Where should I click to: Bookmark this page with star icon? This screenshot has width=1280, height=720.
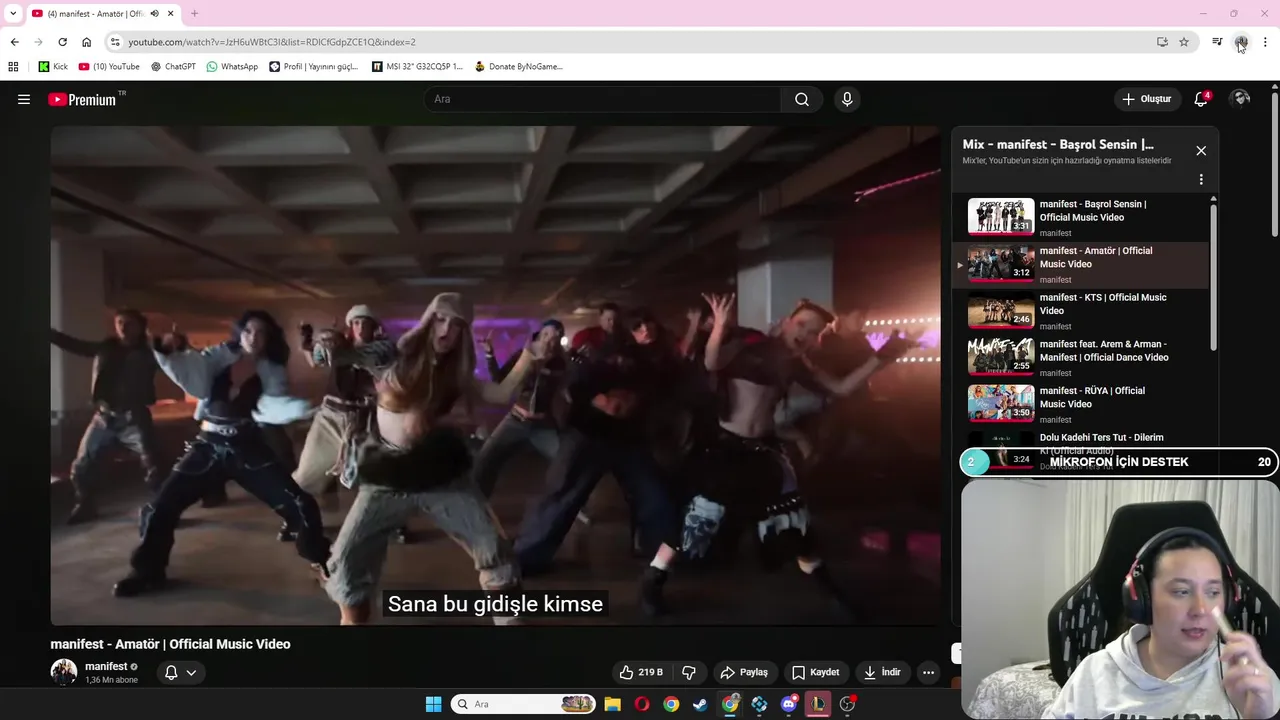1184,42
